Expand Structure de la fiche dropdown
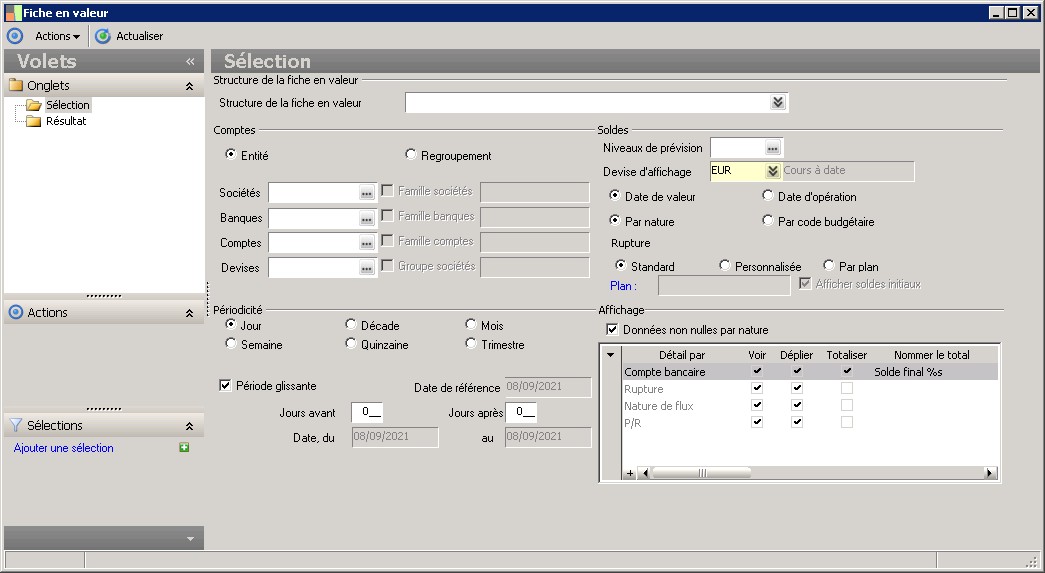This screenshot has height=573, width=1045. (778, 102)
